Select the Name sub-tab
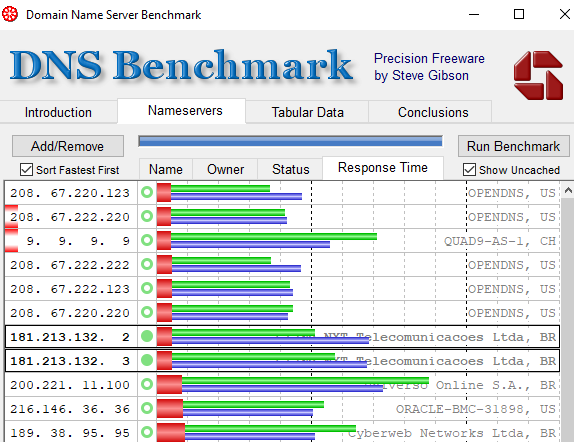The height and width of the screenshot is (442, 574). (166, 170)
